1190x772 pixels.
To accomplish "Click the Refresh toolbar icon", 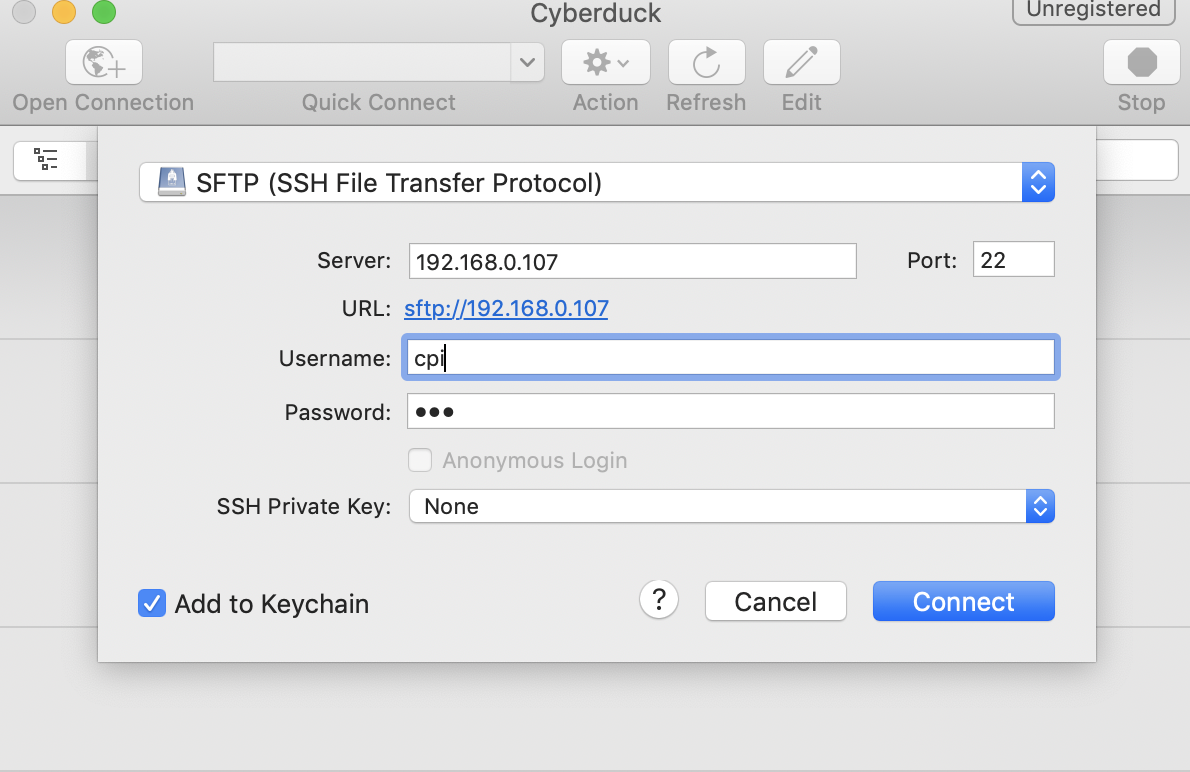I will coord(706,63).
